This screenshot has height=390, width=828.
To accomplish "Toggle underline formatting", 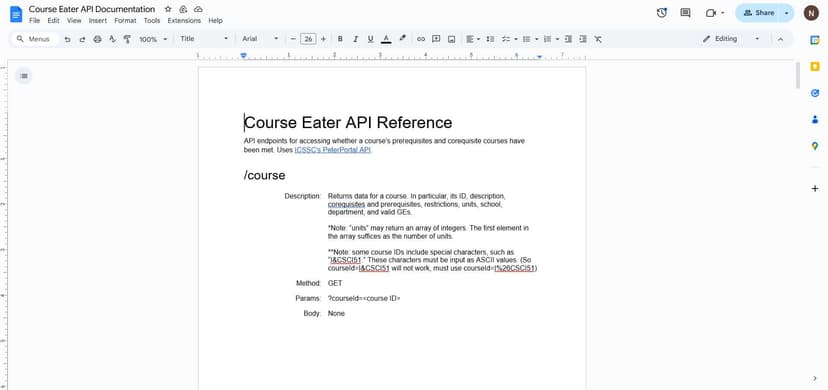I will 370,39.
